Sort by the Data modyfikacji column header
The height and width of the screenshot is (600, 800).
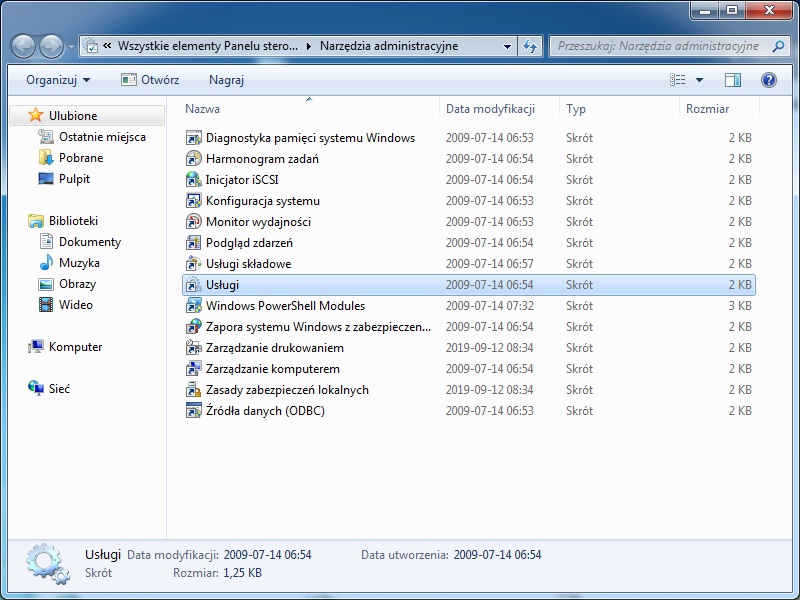[499, 109]
